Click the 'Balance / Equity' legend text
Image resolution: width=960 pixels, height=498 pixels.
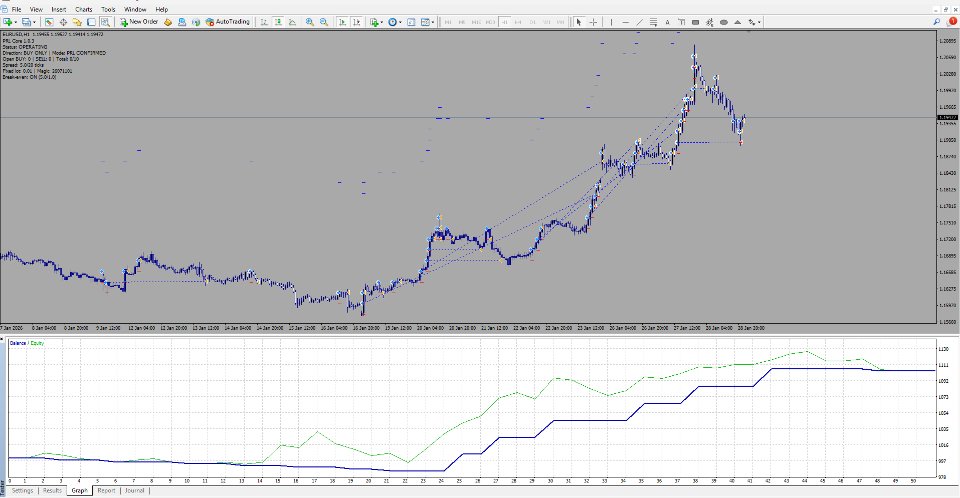point(26,343)
